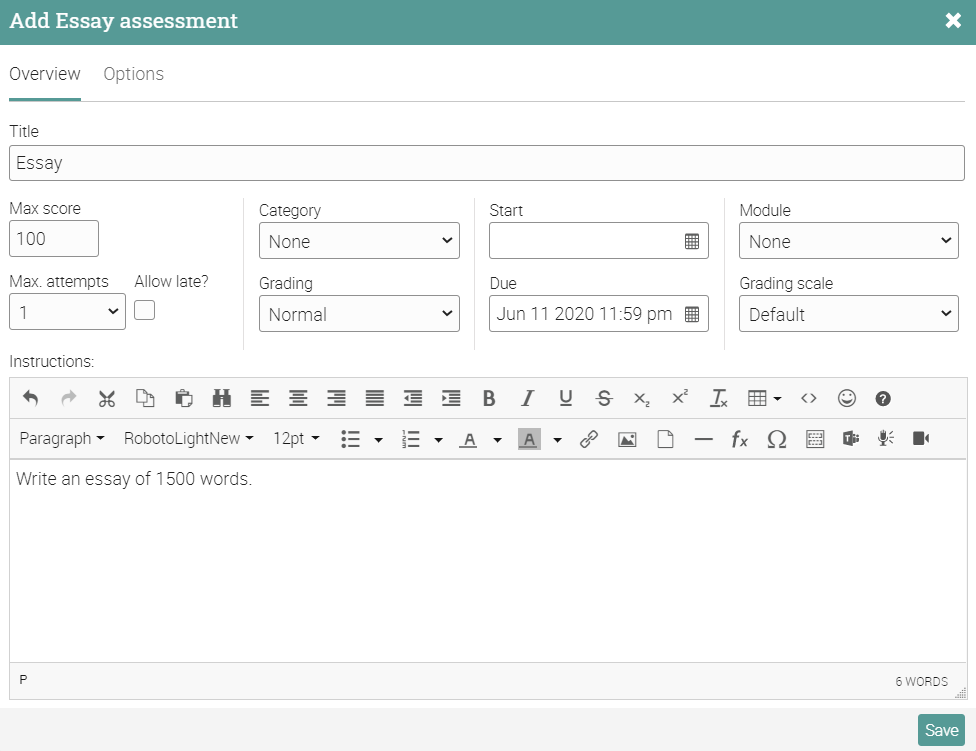Close the Add Essay assessment dialog
The width and height of the screenshot is (976, 751).
tap(953, 21)
